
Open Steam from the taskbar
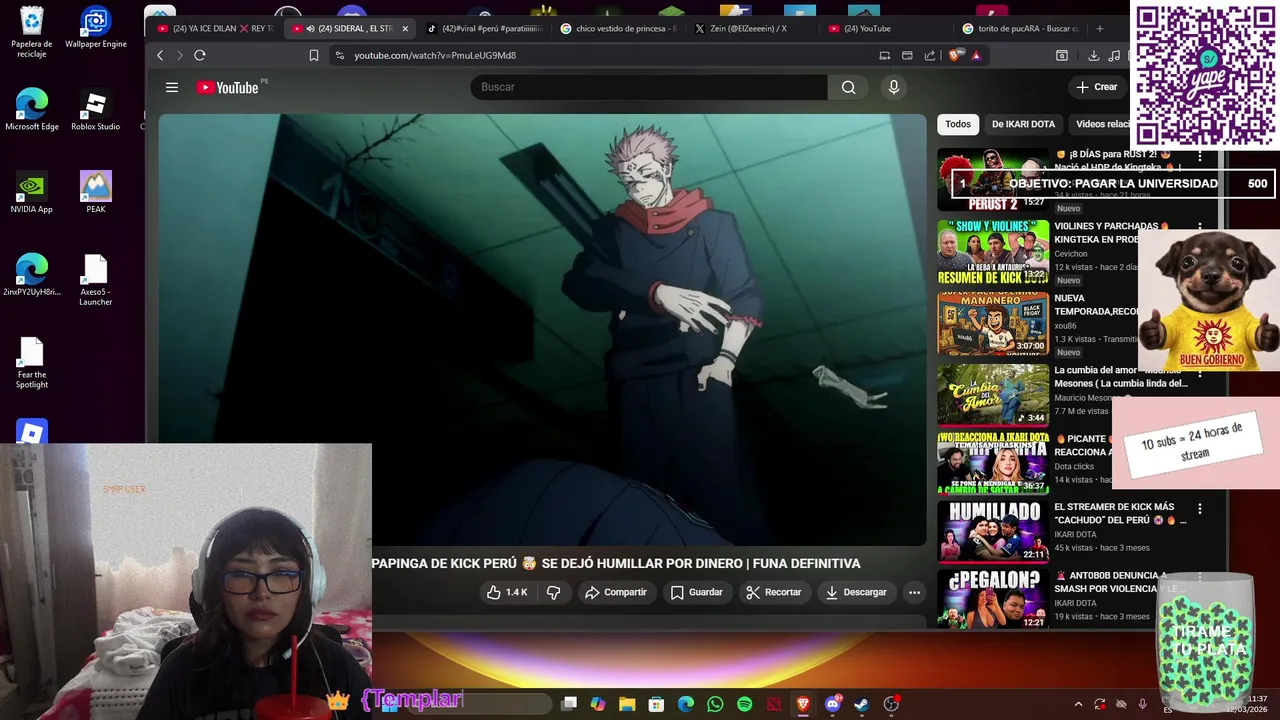tap(861, 704)
